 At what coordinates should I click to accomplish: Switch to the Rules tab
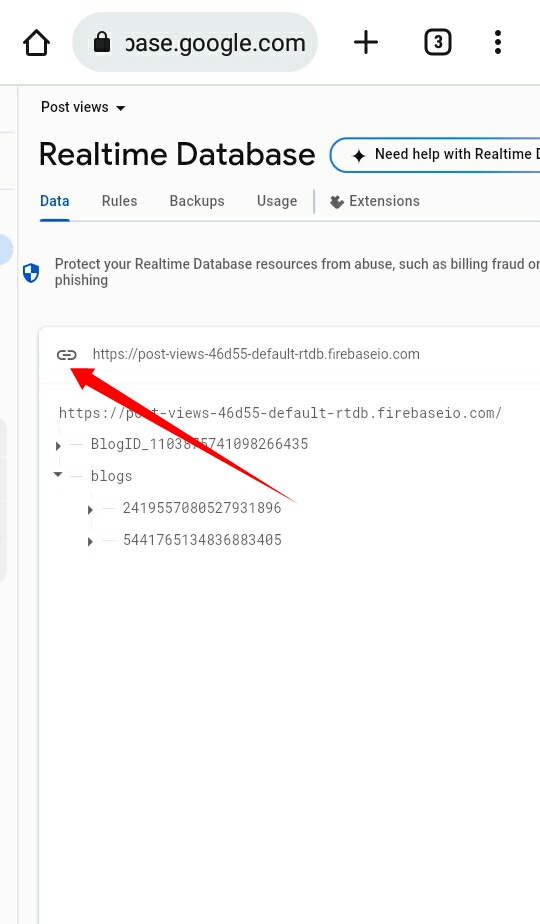tap(119, 201)
